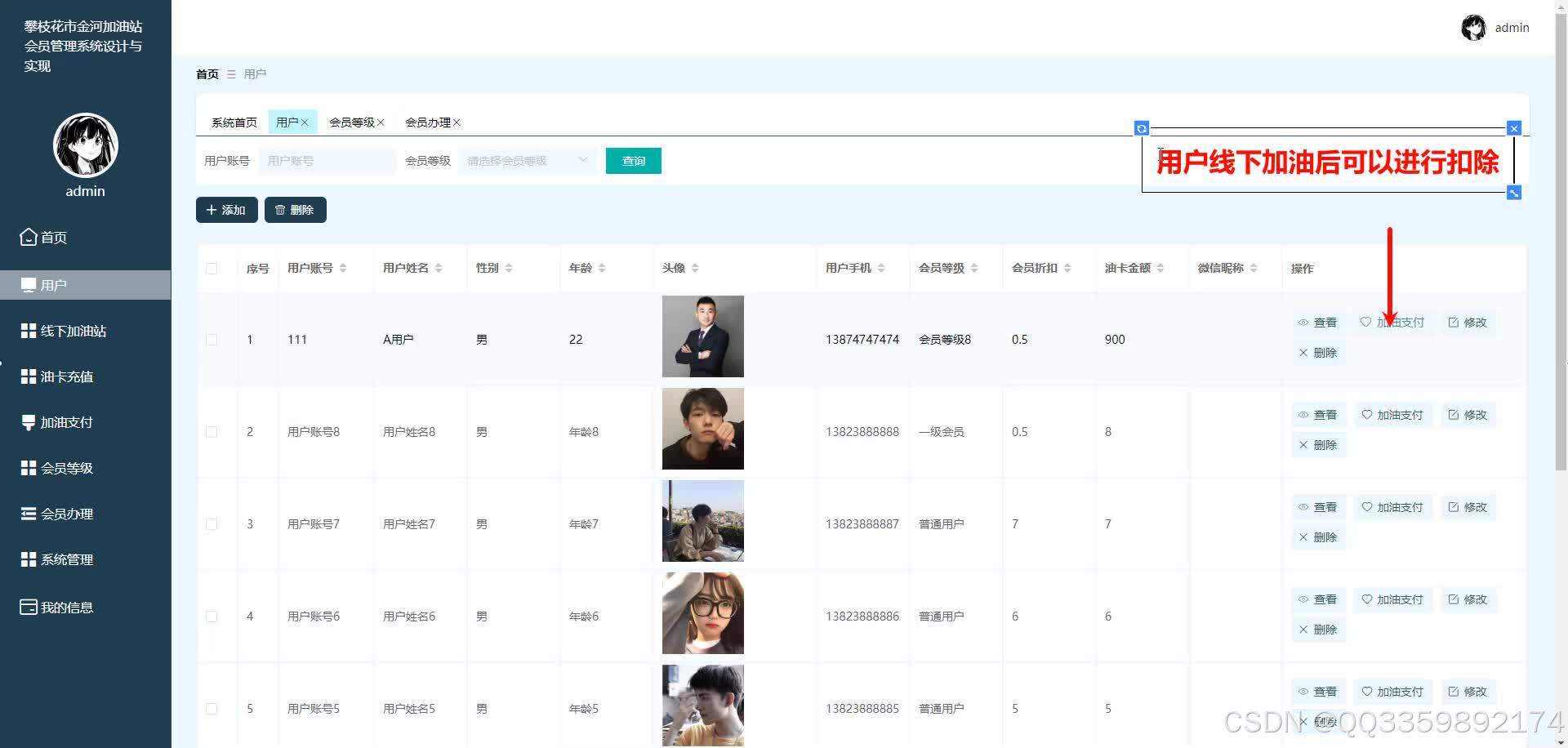This screenshot has width=1568, height=748.
Task: Click 修改 for 用户账号7
Action: click(1468, 507)
